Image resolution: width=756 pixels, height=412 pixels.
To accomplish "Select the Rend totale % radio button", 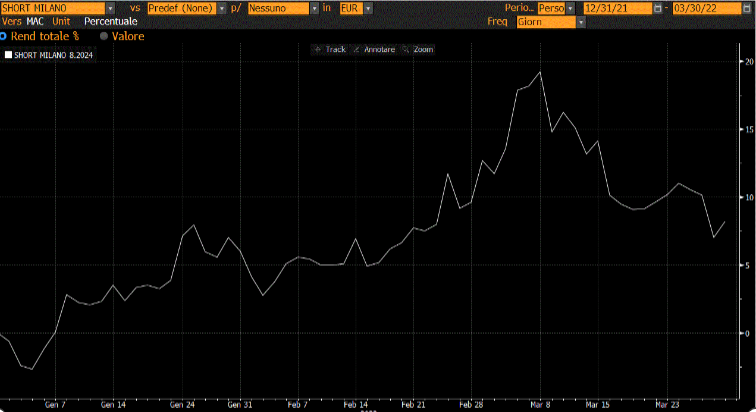I will tap(4, 36).
